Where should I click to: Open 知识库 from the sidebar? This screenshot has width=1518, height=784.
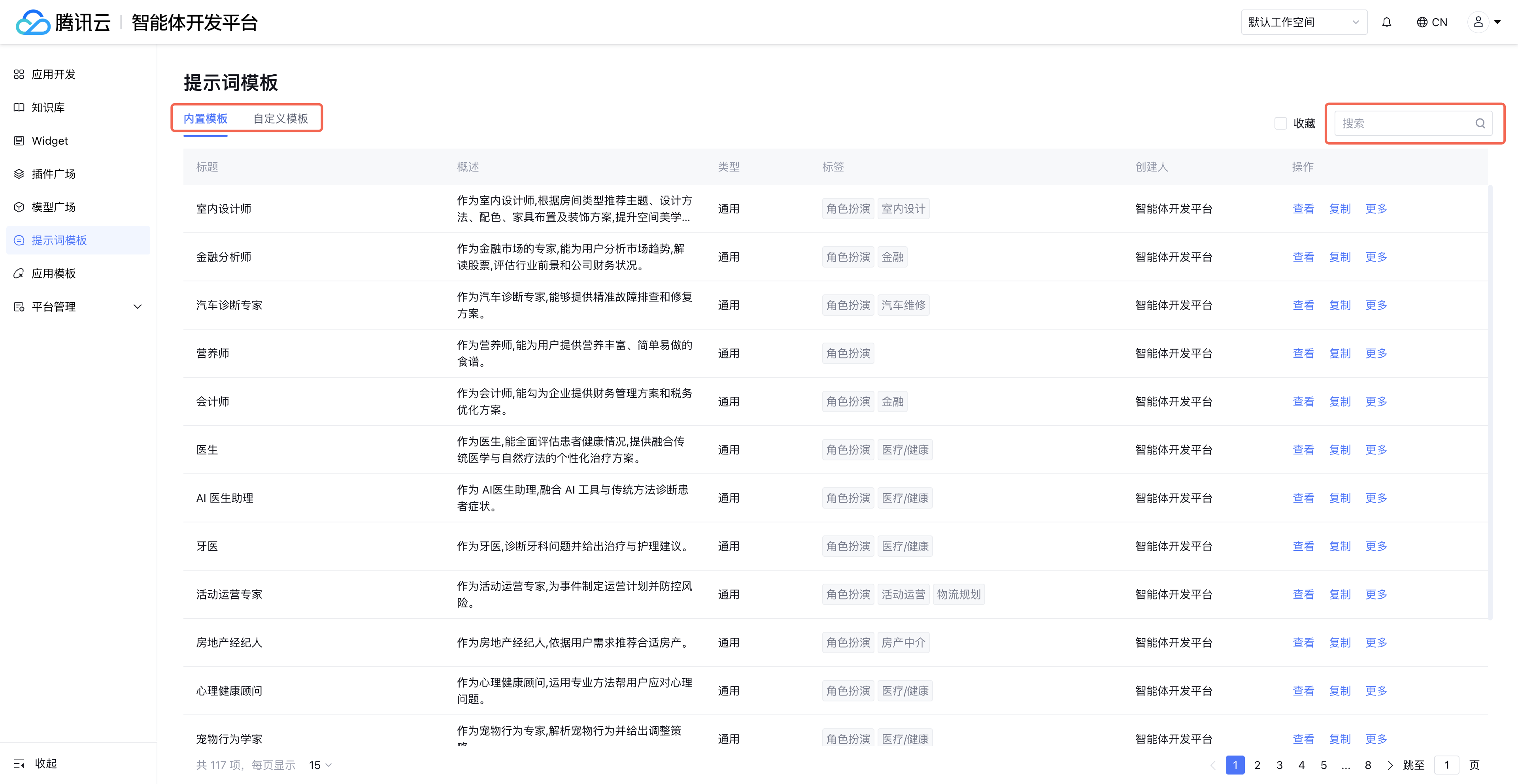(48, 107)
